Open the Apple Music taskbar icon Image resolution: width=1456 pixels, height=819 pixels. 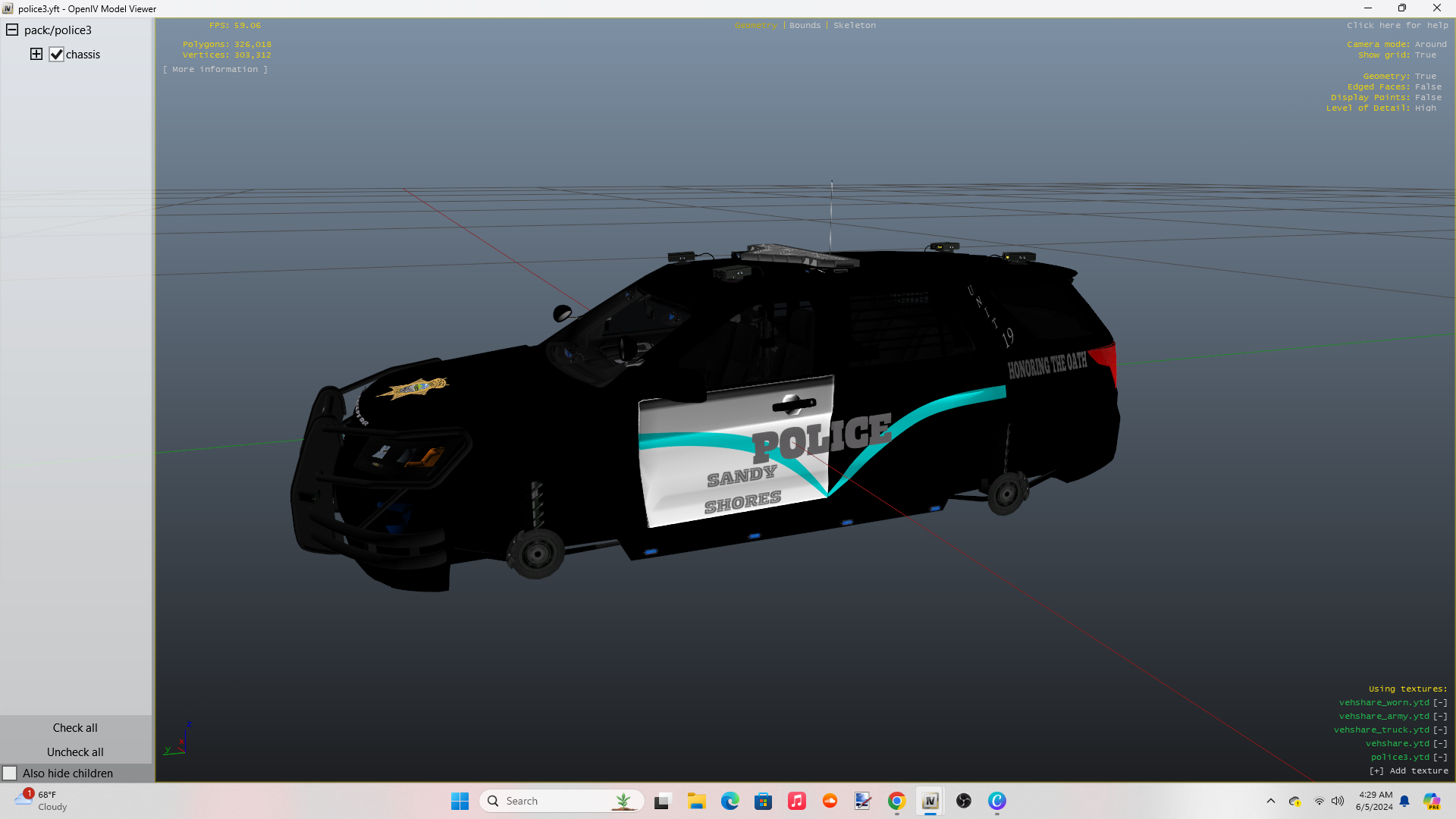click(x=796, y=801)
